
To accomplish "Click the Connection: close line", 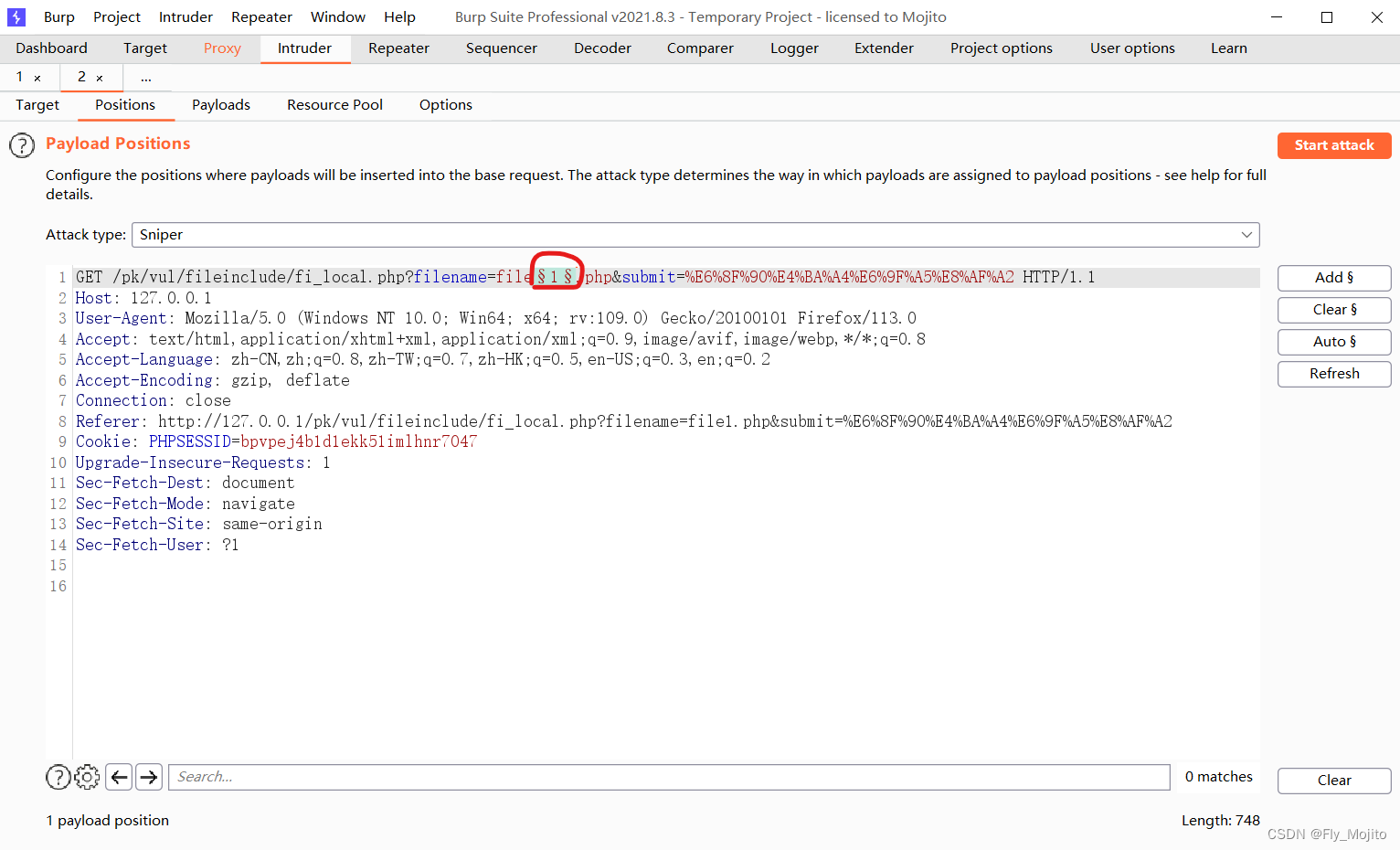I will pos(153,400).
